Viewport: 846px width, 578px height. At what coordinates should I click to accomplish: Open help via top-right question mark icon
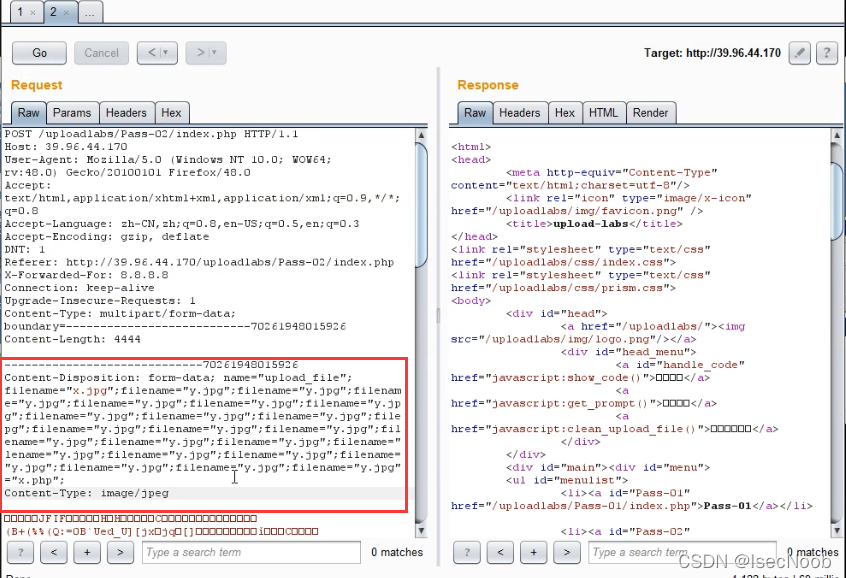[827, 53]
